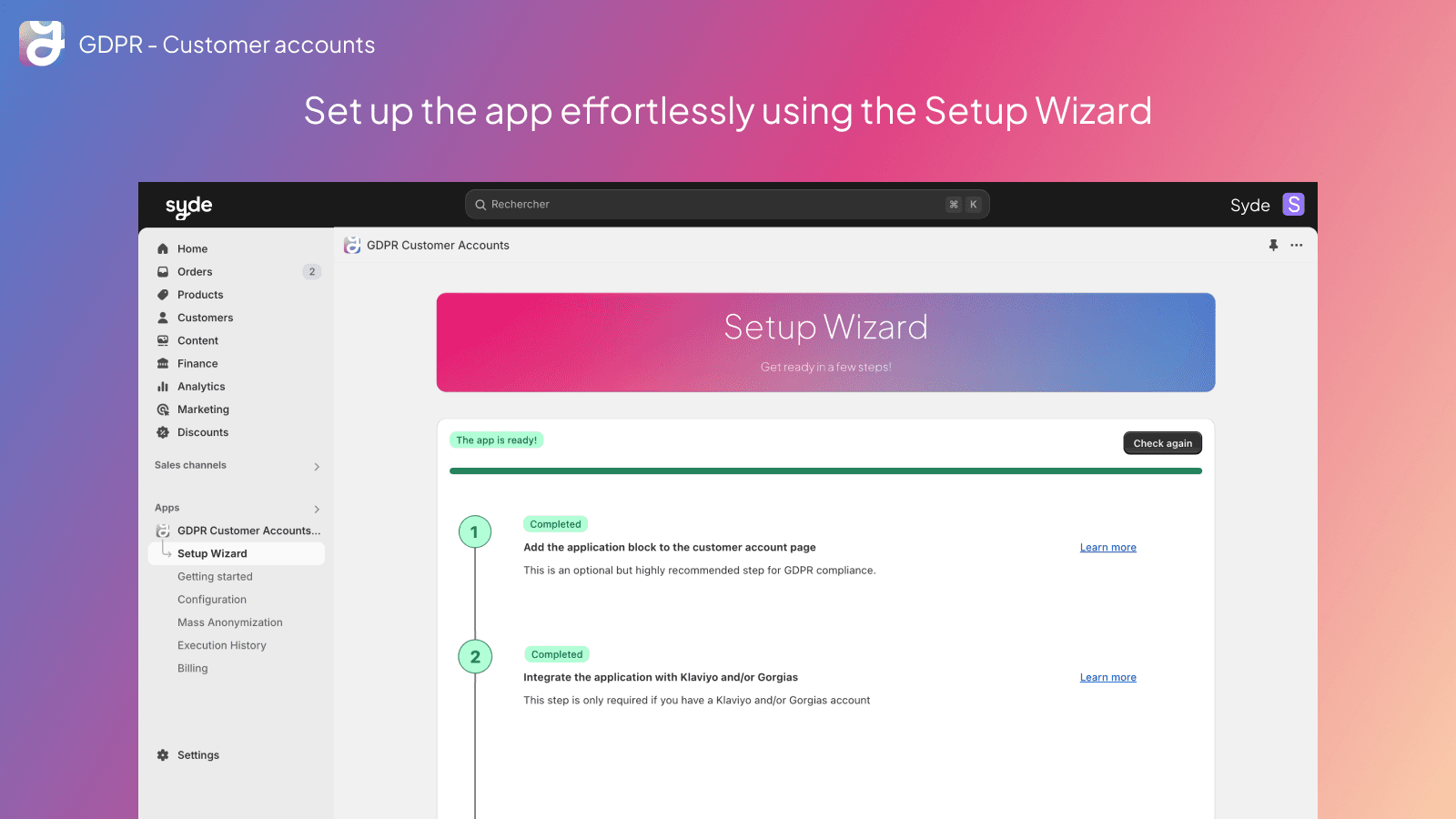The width and height of the screenshot is (1456, 819).
Task: Click the Discounts badge icon
Action: coord(163,432)
